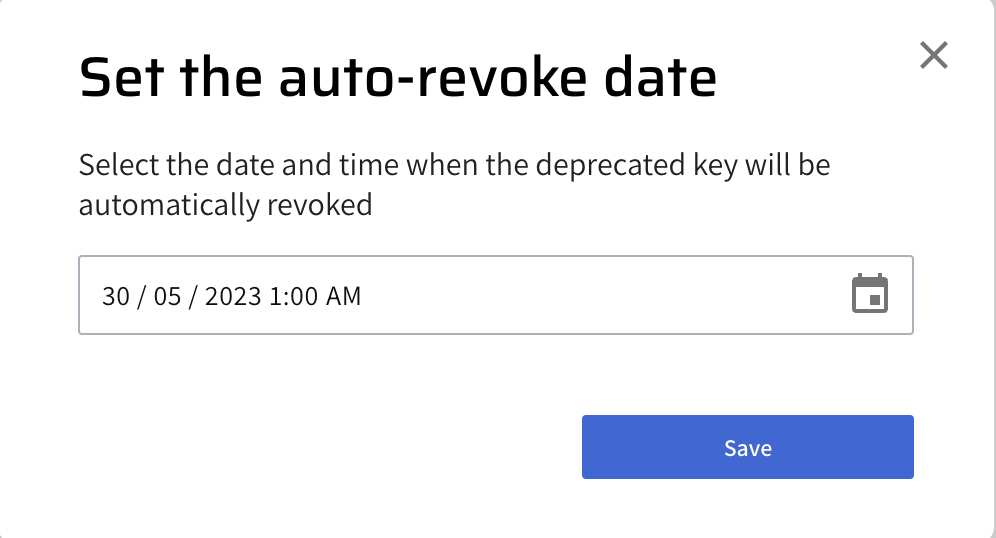Select the hour digit in 1:00 AM

pyautogui.click(x=275, y=296)
